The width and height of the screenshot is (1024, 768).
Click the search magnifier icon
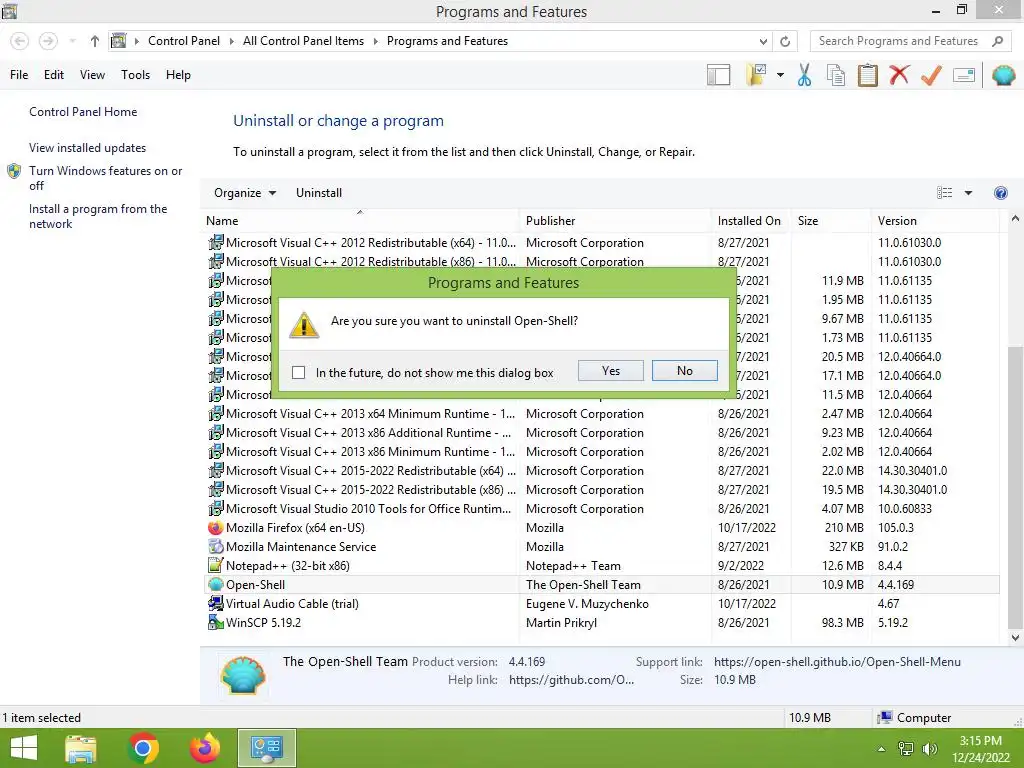(997, 41)
